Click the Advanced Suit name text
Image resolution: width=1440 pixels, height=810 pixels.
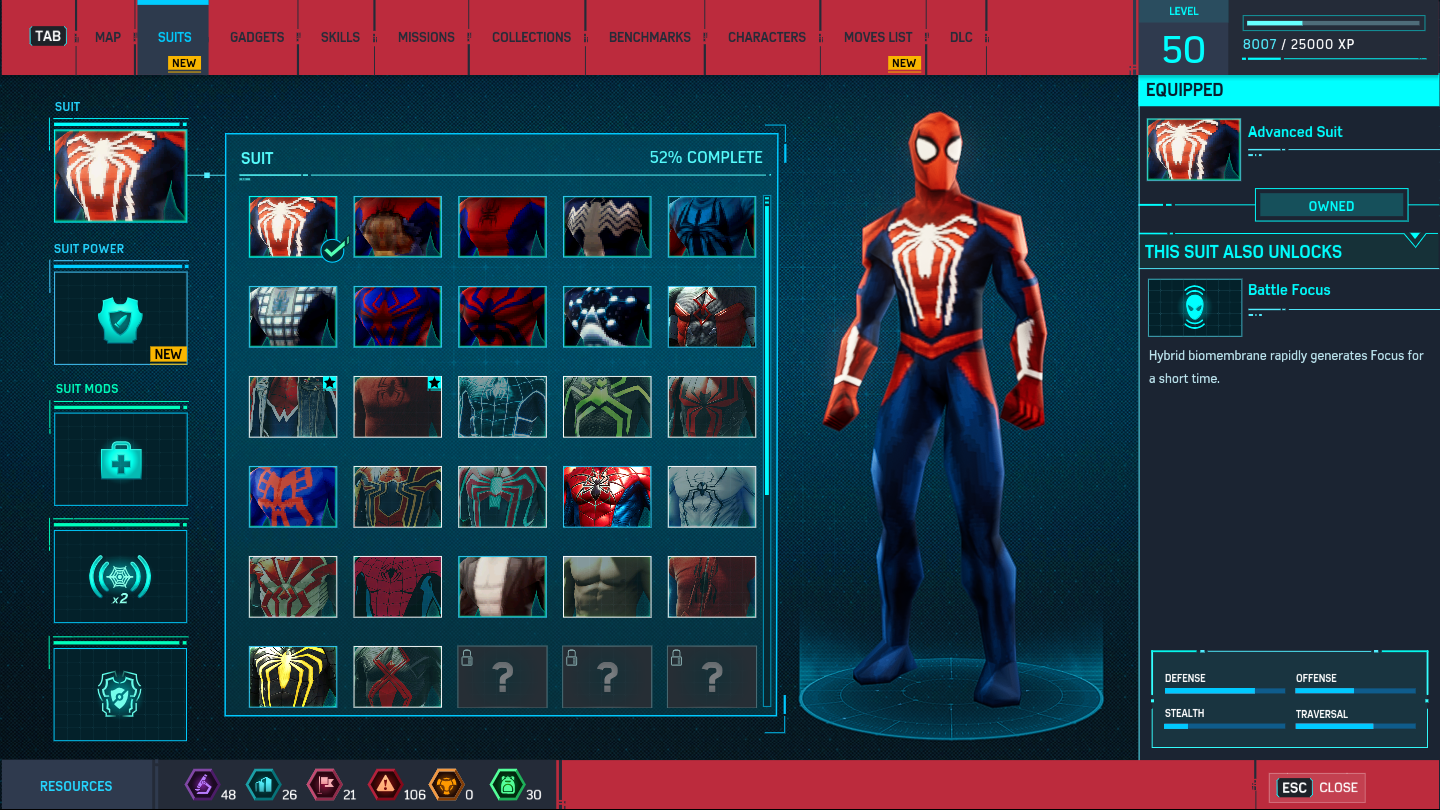point(1295,132)
